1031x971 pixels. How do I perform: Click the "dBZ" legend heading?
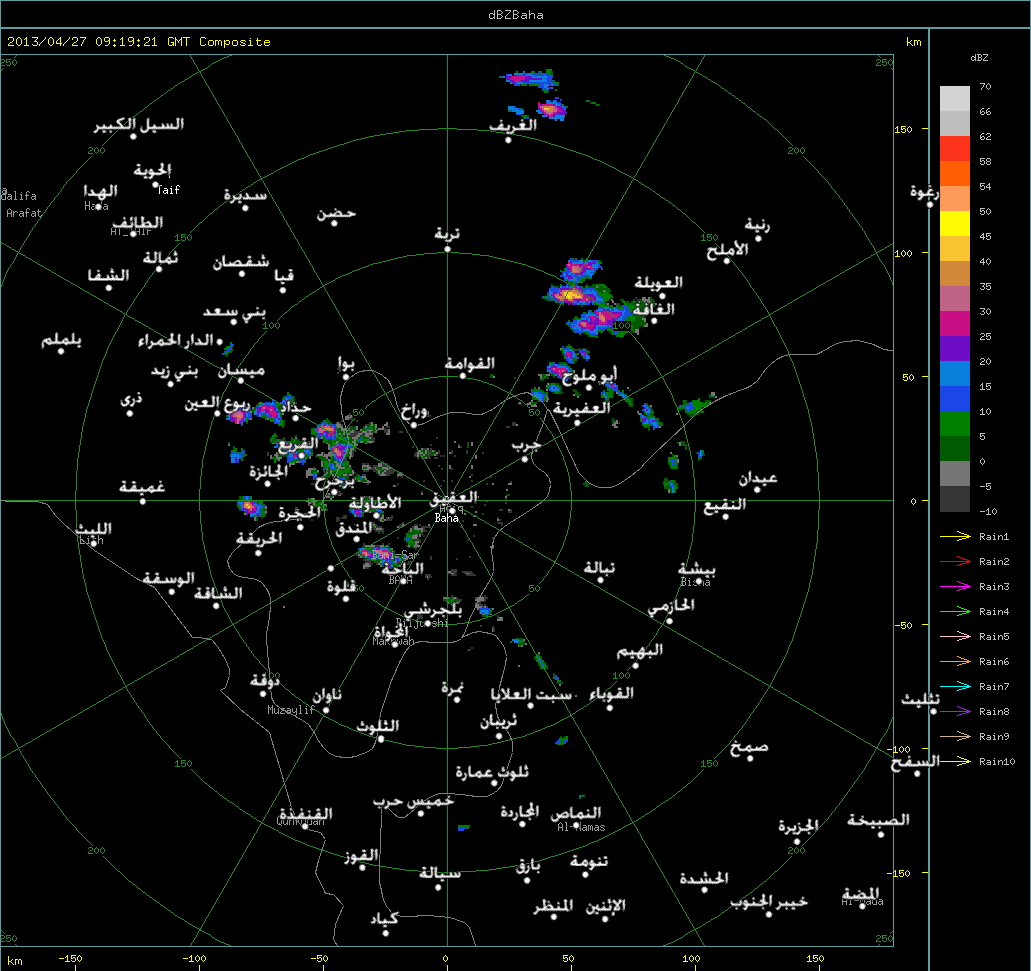(979, 58)
